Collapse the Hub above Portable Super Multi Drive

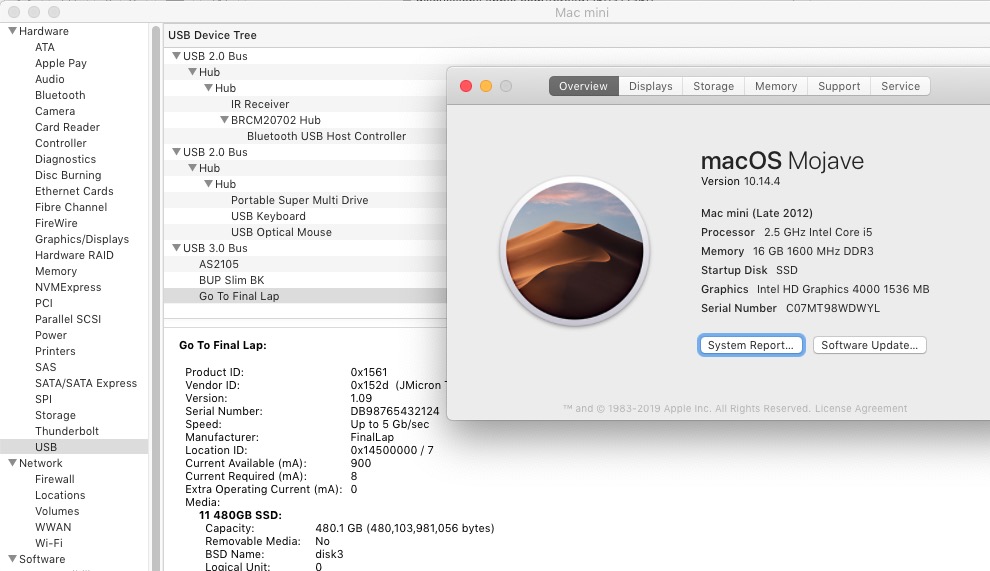(208, 183)
